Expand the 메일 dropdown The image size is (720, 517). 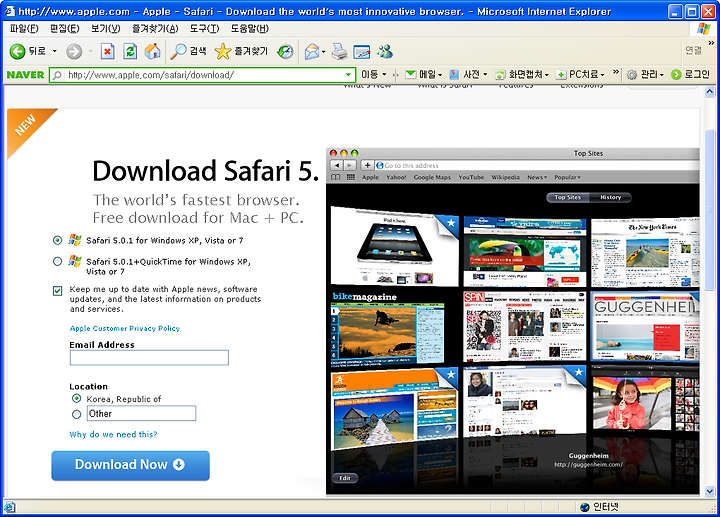click(x=440, y=75)
